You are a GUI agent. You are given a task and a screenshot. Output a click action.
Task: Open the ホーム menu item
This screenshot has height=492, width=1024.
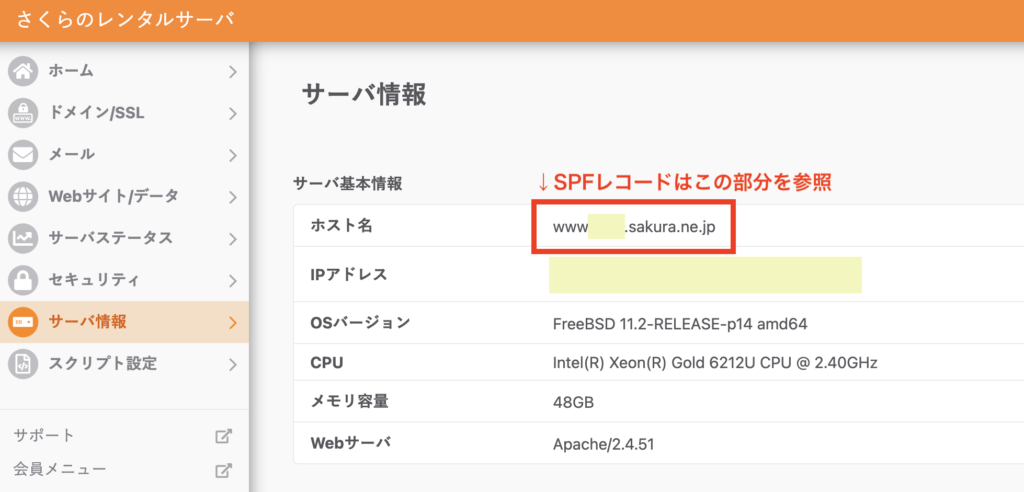click(x=124, y=72)
